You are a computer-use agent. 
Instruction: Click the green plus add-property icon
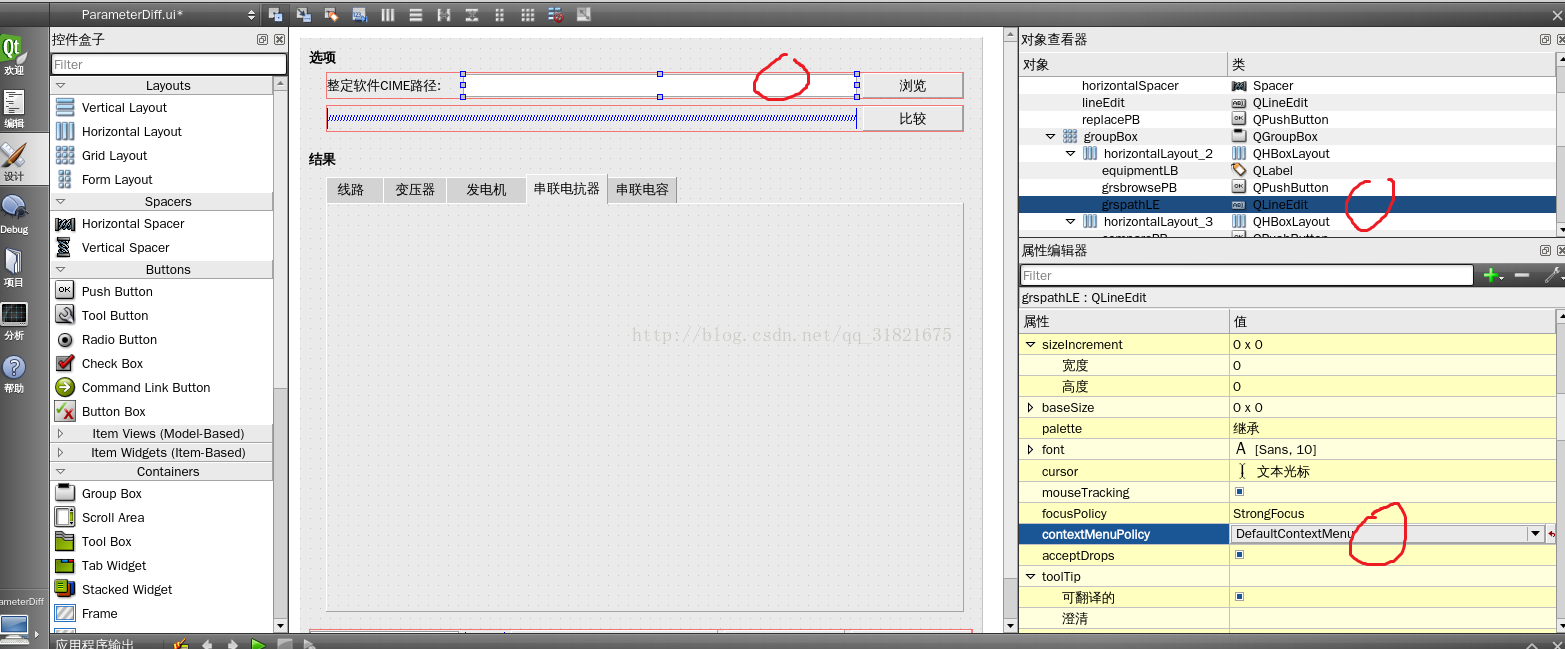pyautogui.click(x=1493, y=275)
